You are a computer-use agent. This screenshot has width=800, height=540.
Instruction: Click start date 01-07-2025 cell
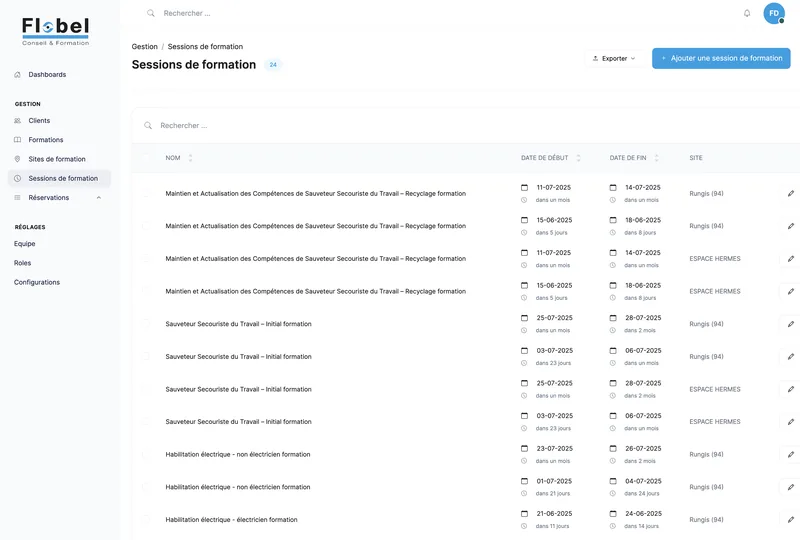tap(554, 481)
